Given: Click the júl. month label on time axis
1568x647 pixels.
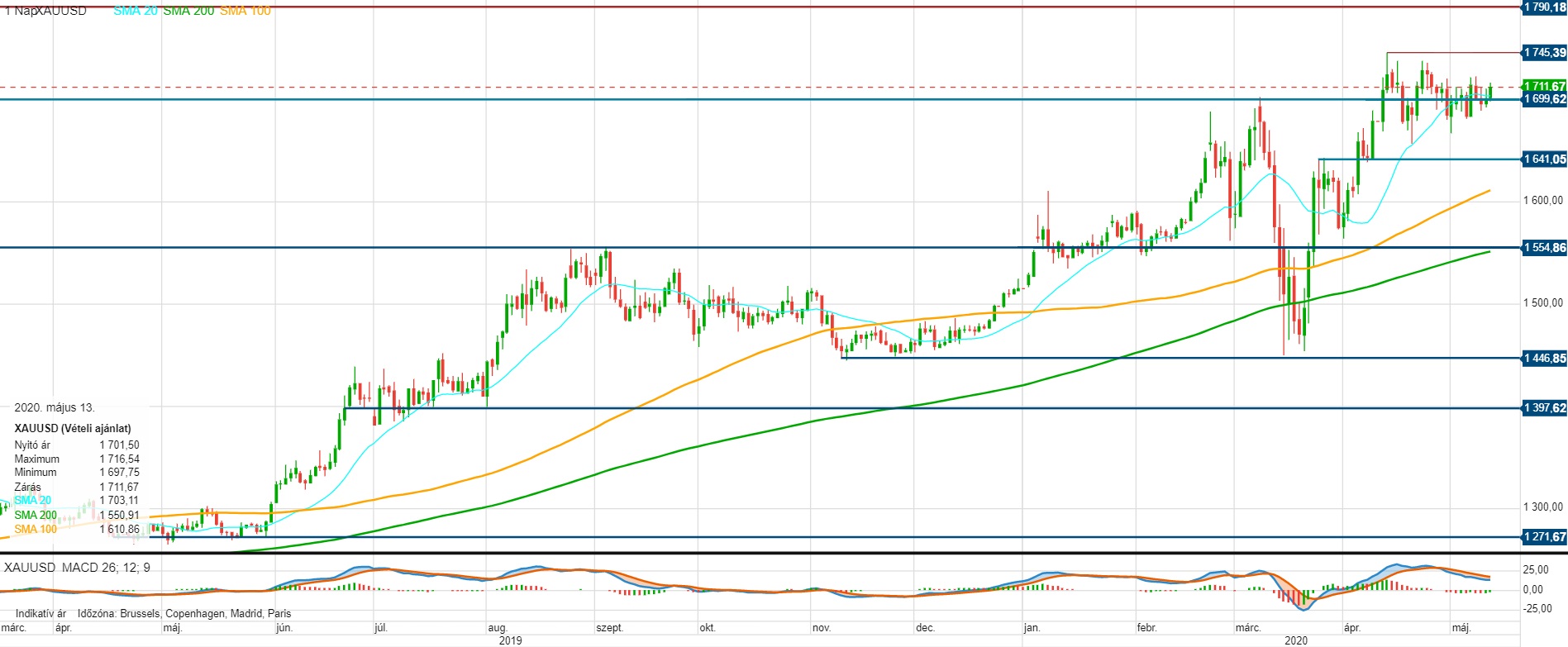Looking at the screenshot, I should click(x=380, y=628).
